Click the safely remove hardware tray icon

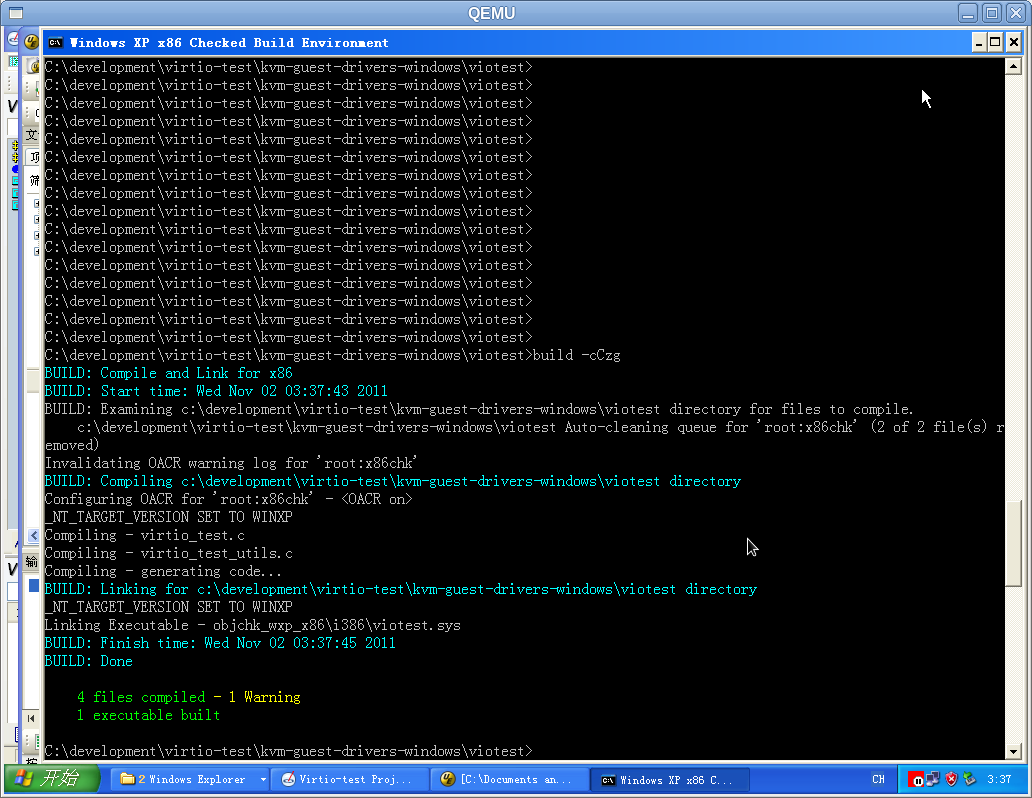tap(969, 780)
